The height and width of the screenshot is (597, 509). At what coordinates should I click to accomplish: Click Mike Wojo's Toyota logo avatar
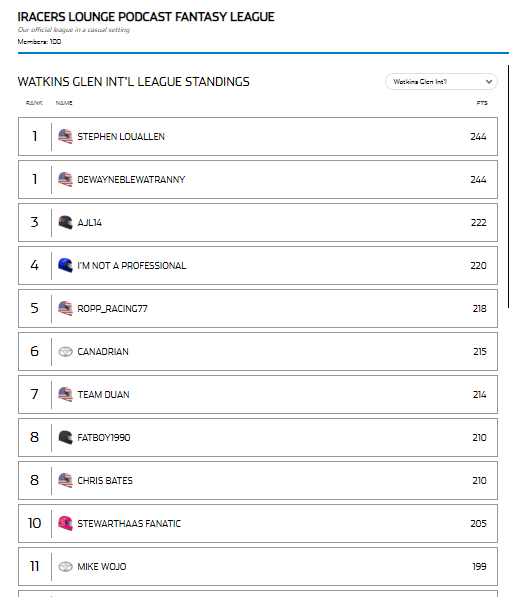pos(65,567)
